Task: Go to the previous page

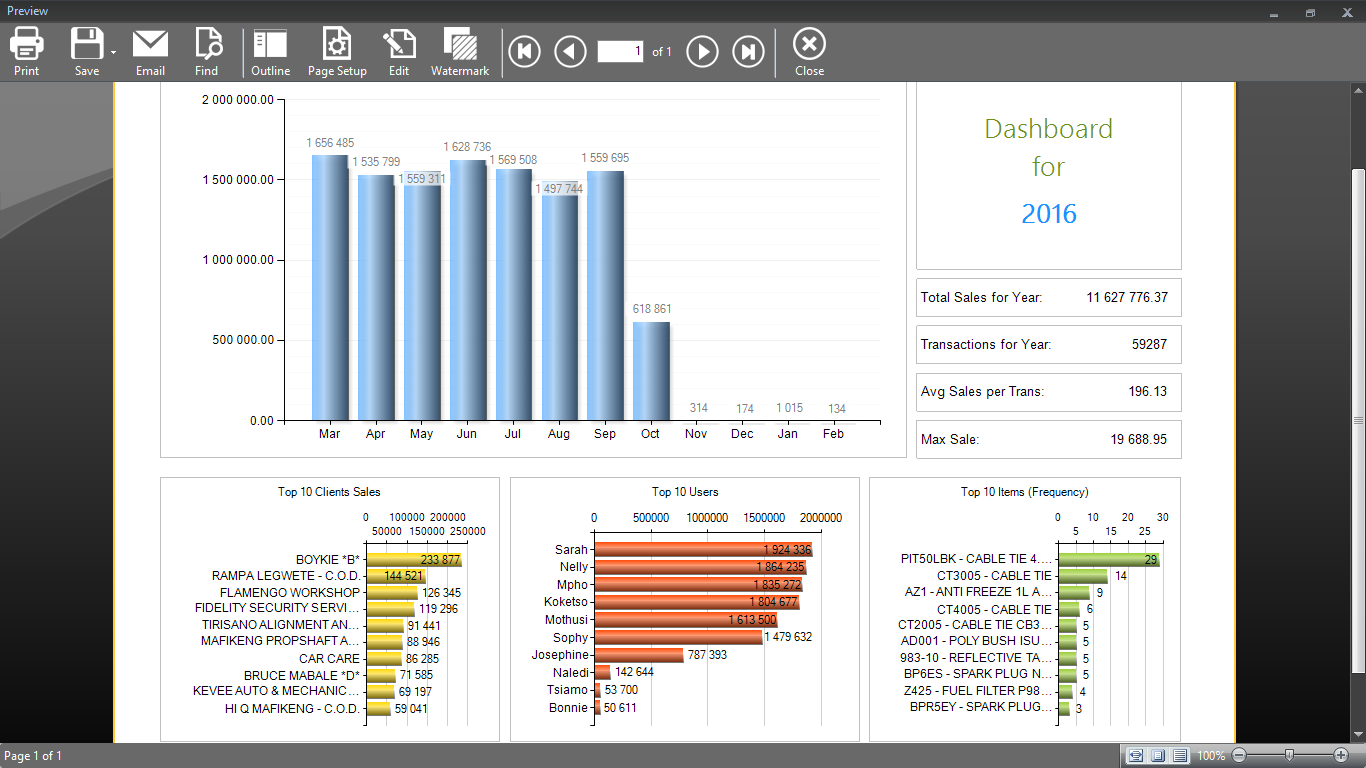Action: click(x=571, y=51)
